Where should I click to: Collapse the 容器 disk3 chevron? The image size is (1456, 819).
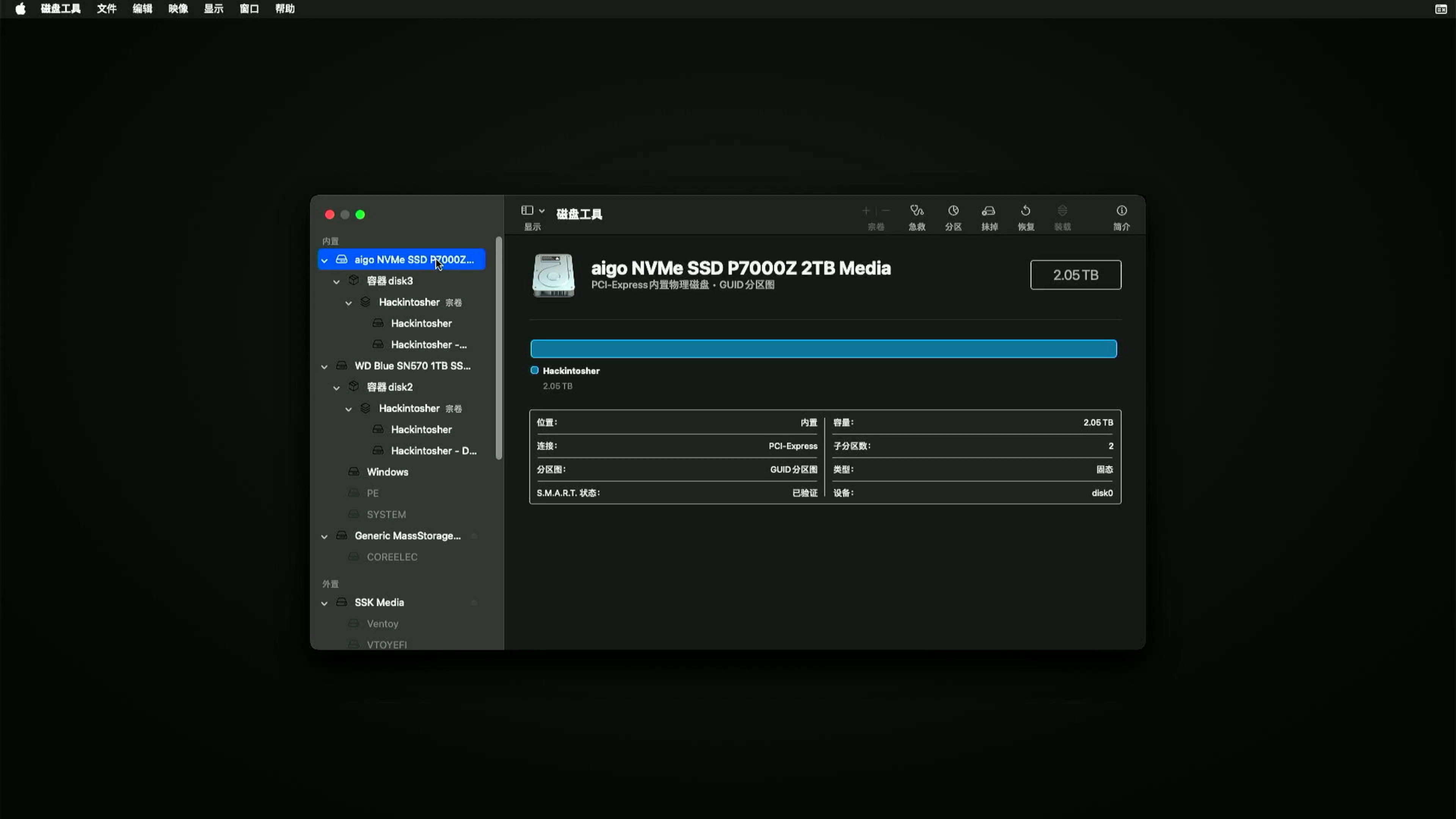point(336,281)
